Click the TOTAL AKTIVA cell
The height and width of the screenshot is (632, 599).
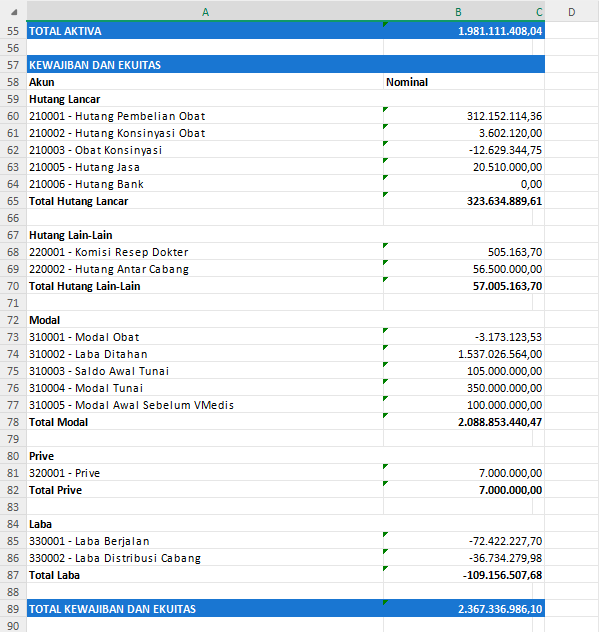pyautogui.click(x=205, y=31)
